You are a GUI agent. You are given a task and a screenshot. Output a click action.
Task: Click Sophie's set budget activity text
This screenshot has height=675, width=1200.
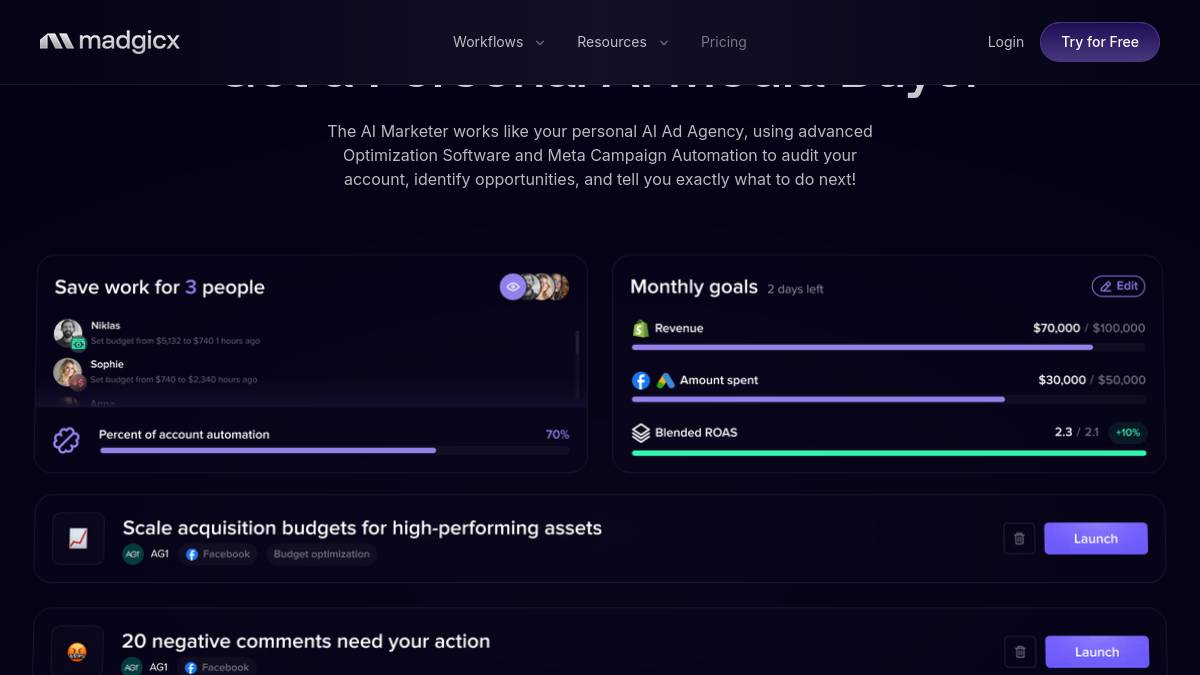click(x=174, y=380)
